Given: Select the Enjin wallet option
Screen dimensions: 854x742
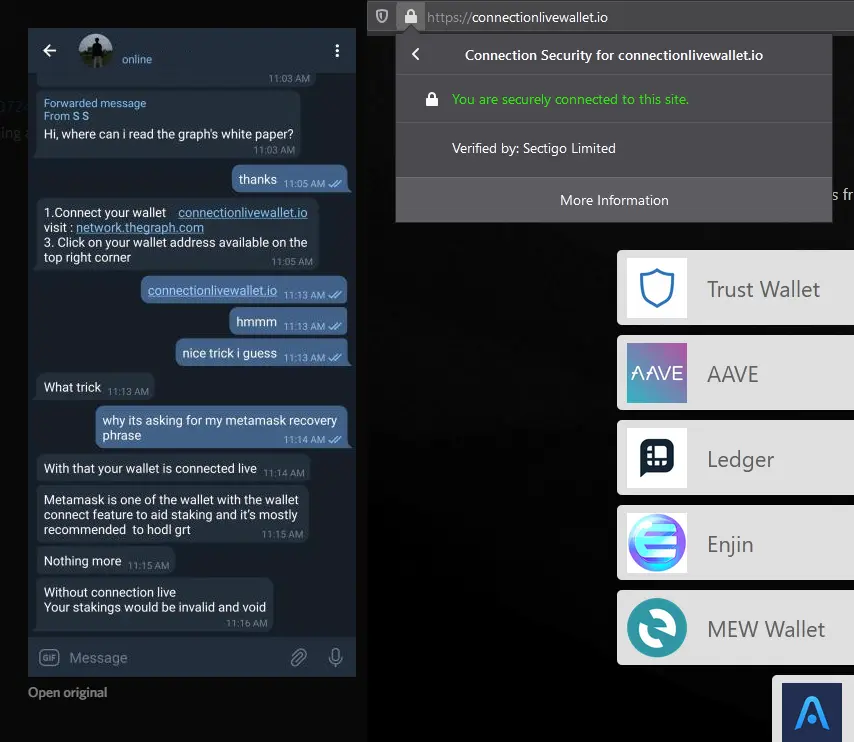Looking at the screenshot, I should 735,543.
